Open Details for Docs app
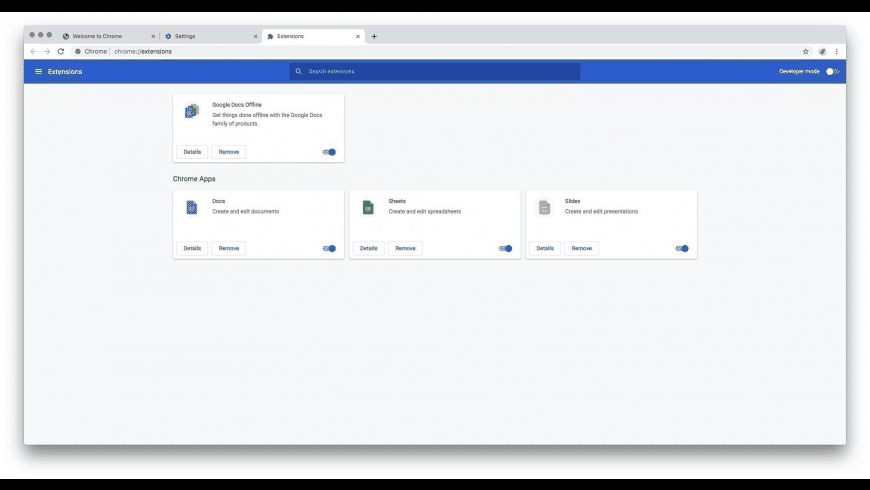The width and height of the screenshot is (870, 490). click(x=192, y=249)
